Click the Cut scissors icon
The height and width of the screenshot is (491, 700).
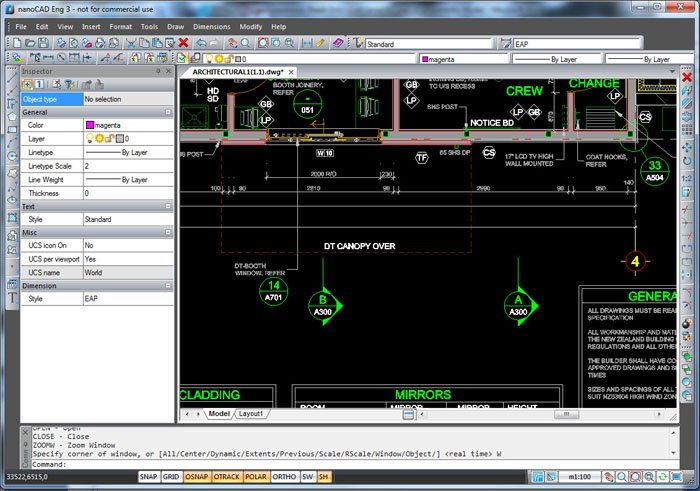[133, 43]
